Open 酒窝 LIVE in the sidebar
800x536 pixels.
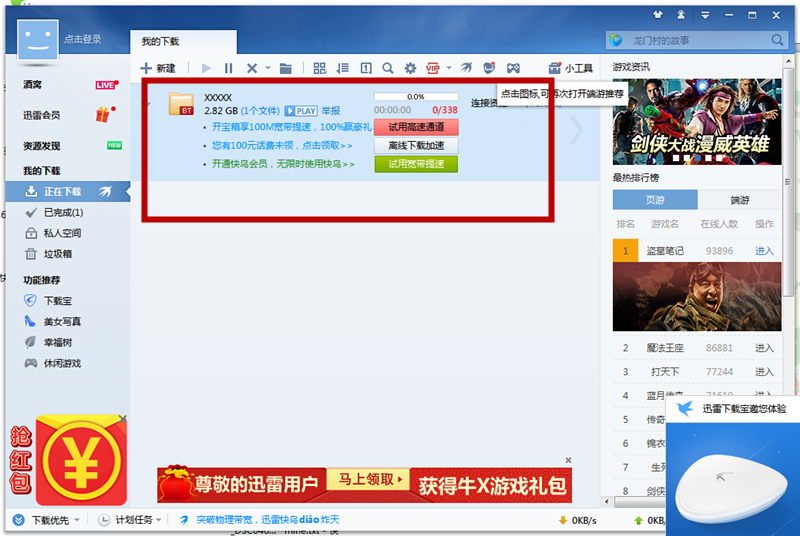[69, 85]
